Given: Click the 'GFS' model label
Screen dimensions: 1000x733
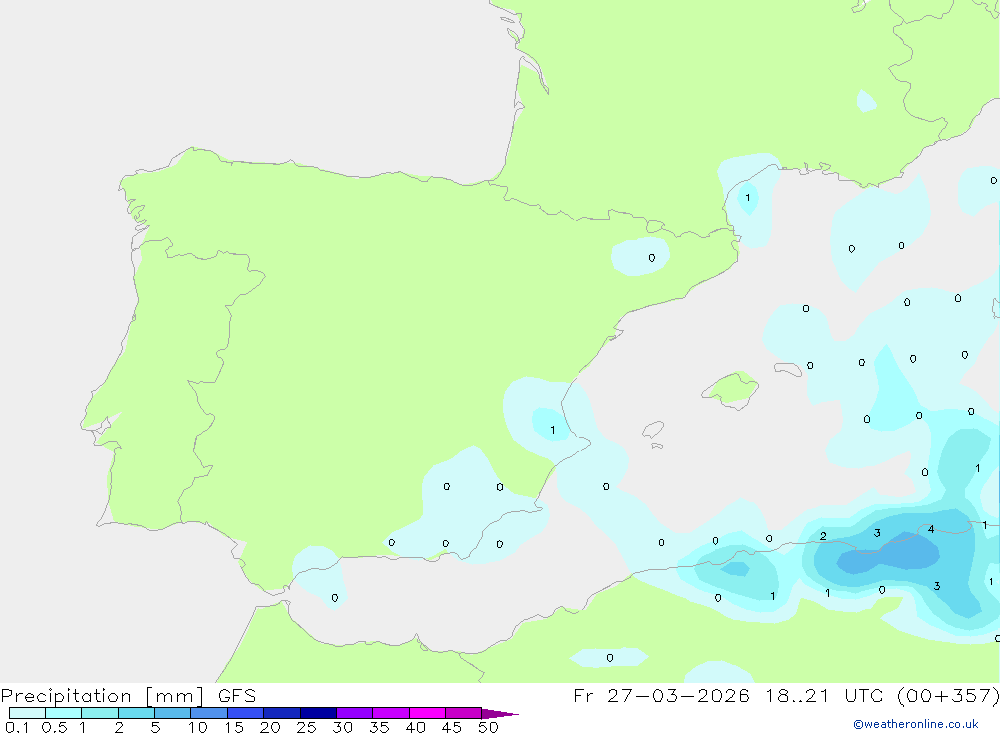Looking at the screenshot, I should pos(237,696).
